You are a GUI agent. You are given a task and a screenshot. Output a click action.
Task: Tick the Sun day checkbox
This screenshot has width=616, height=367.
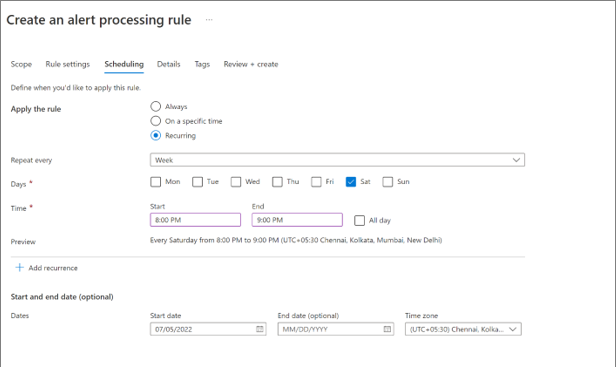point(388,182)
